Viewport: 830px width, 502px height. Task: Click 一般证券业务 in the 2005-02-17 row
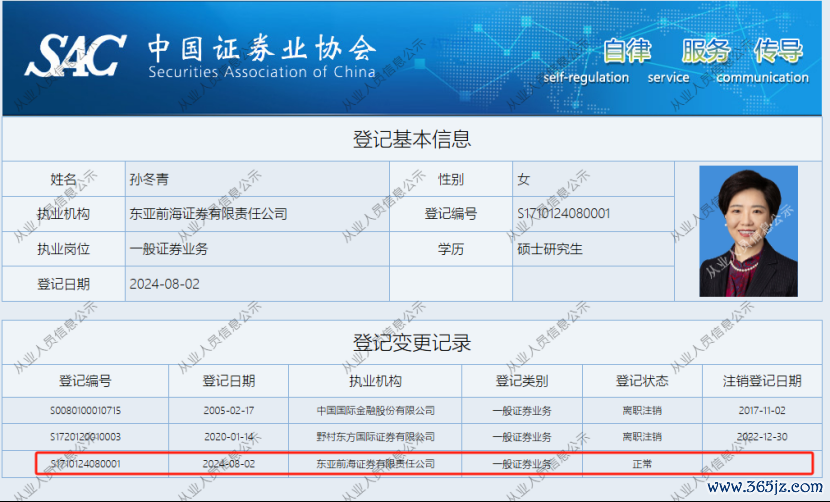pos(522,410)
